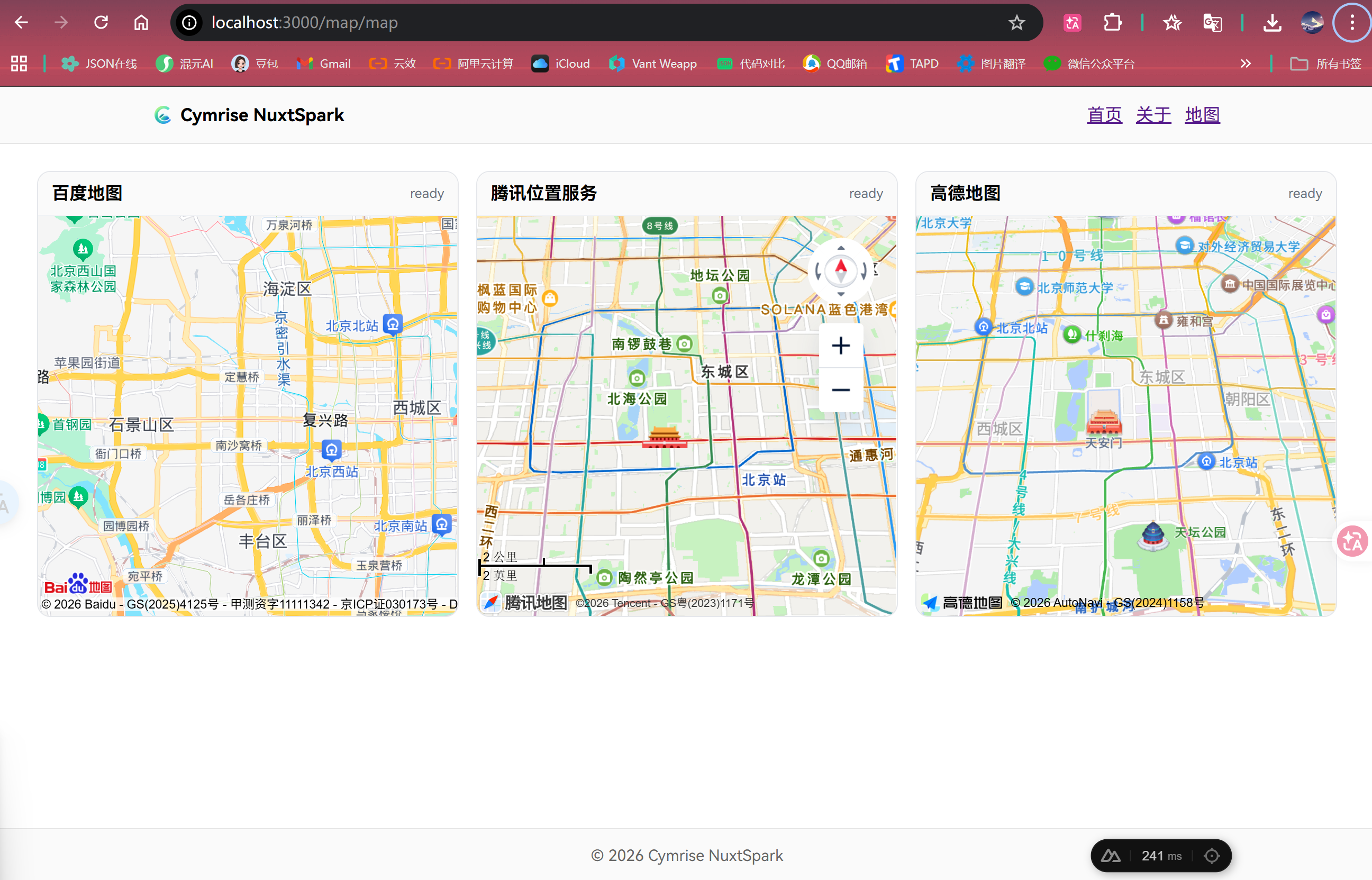Bookmark this page with the star icon
Image resolution: width=1372 pixels, height=880 pixels.
[1016, 23]
